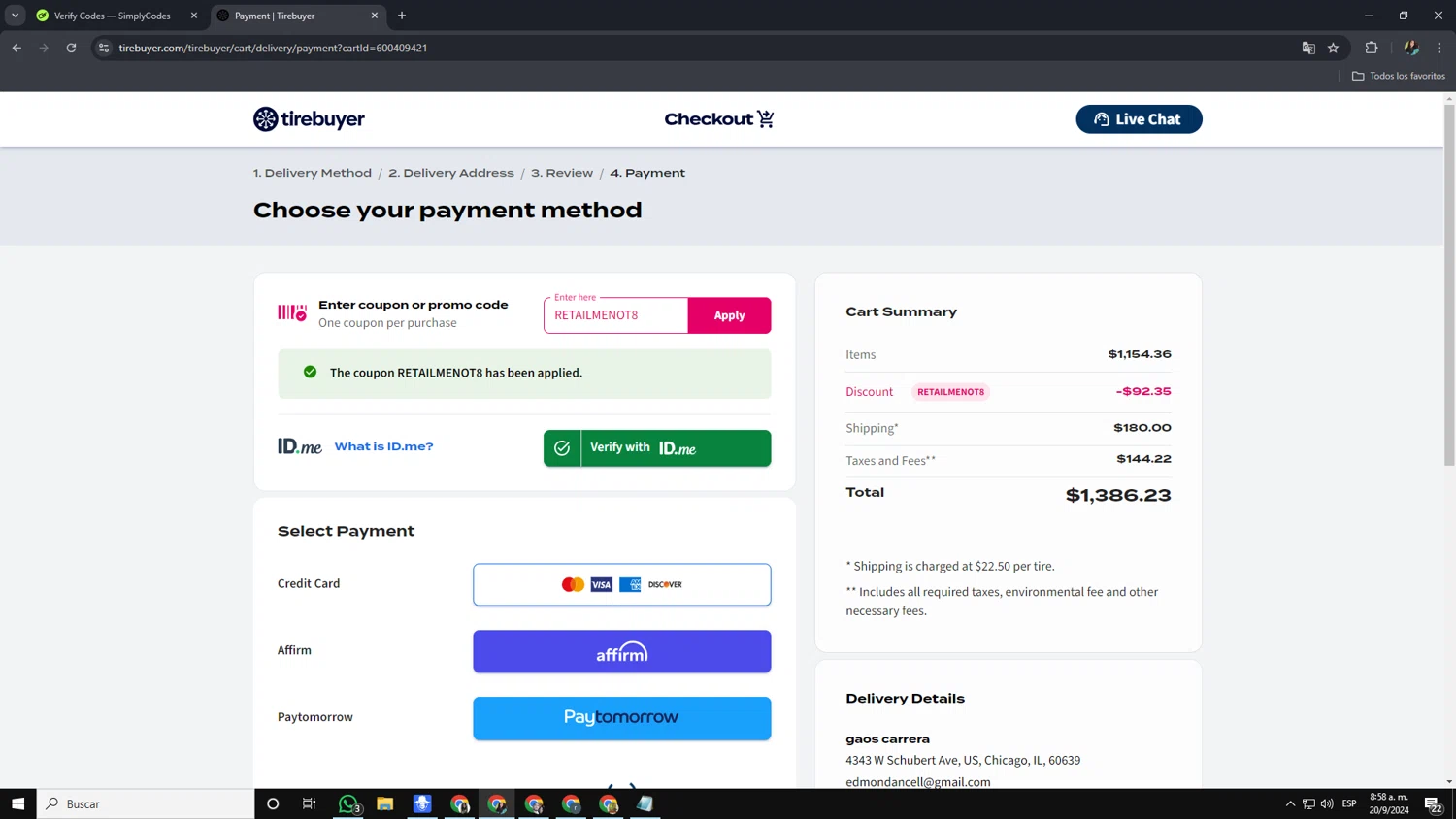Open Cortana circle icon
The image size is (1456, 819).
tap(273, 803)
